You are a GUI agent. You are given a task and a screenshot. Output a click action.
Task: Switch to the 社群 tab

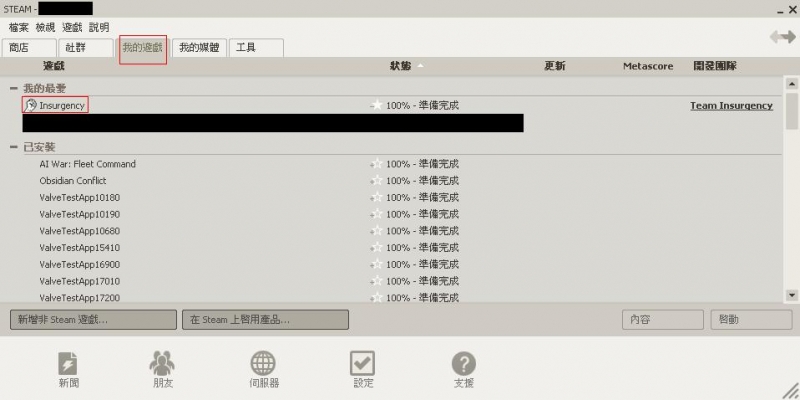[86, 48]
